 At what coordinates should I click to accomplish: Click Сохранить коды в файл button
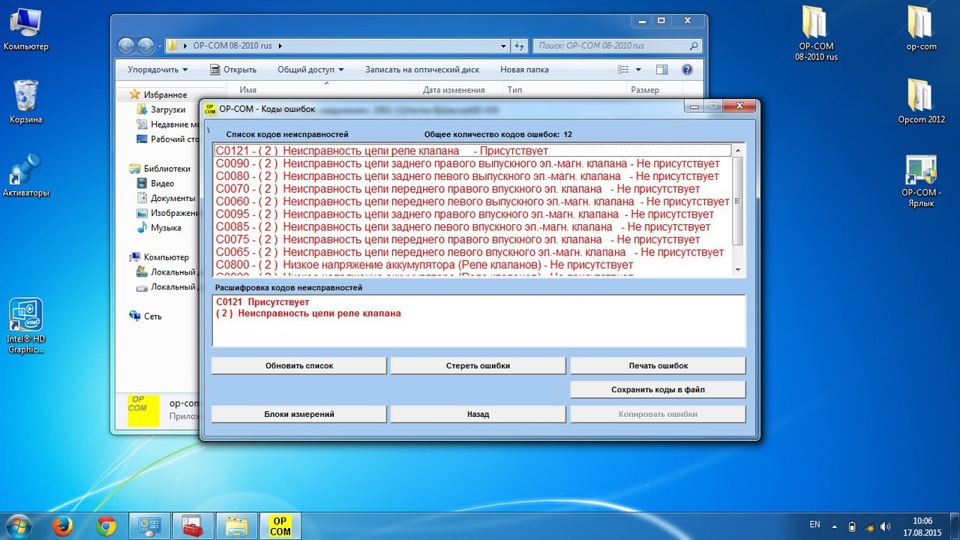click(x=658, y=389)
